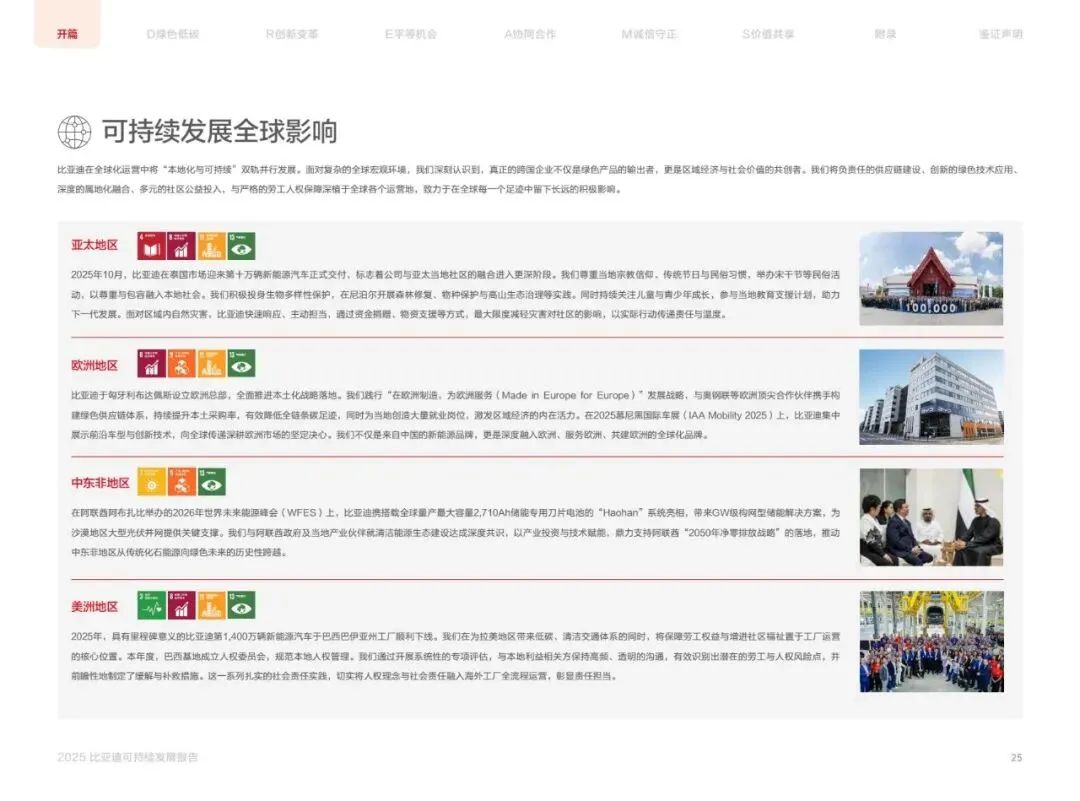Click the 亚太地区 region heading

94,245
